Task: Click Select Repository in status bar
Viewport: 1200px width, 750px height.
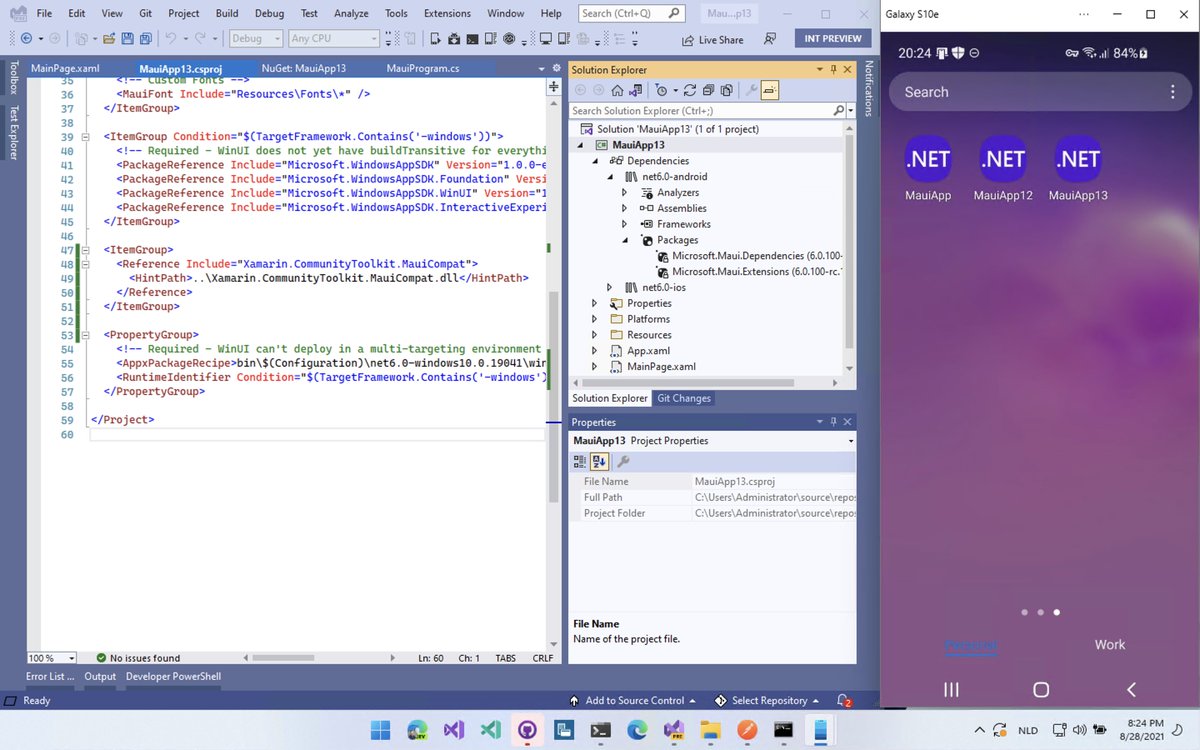Action: click(767, 700)
